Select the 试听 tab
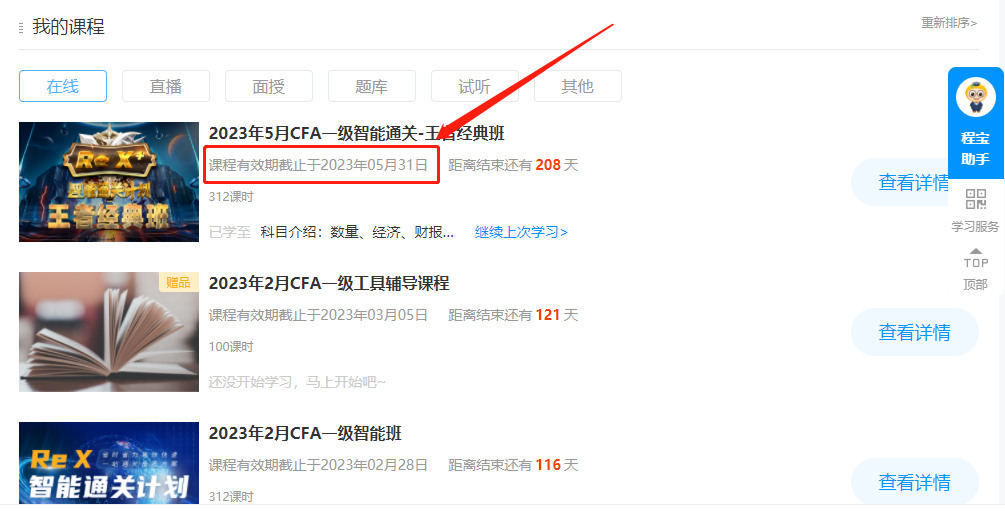Image resolution: width=1005 pixels, height=511 pixels. (x=475, y=87)
